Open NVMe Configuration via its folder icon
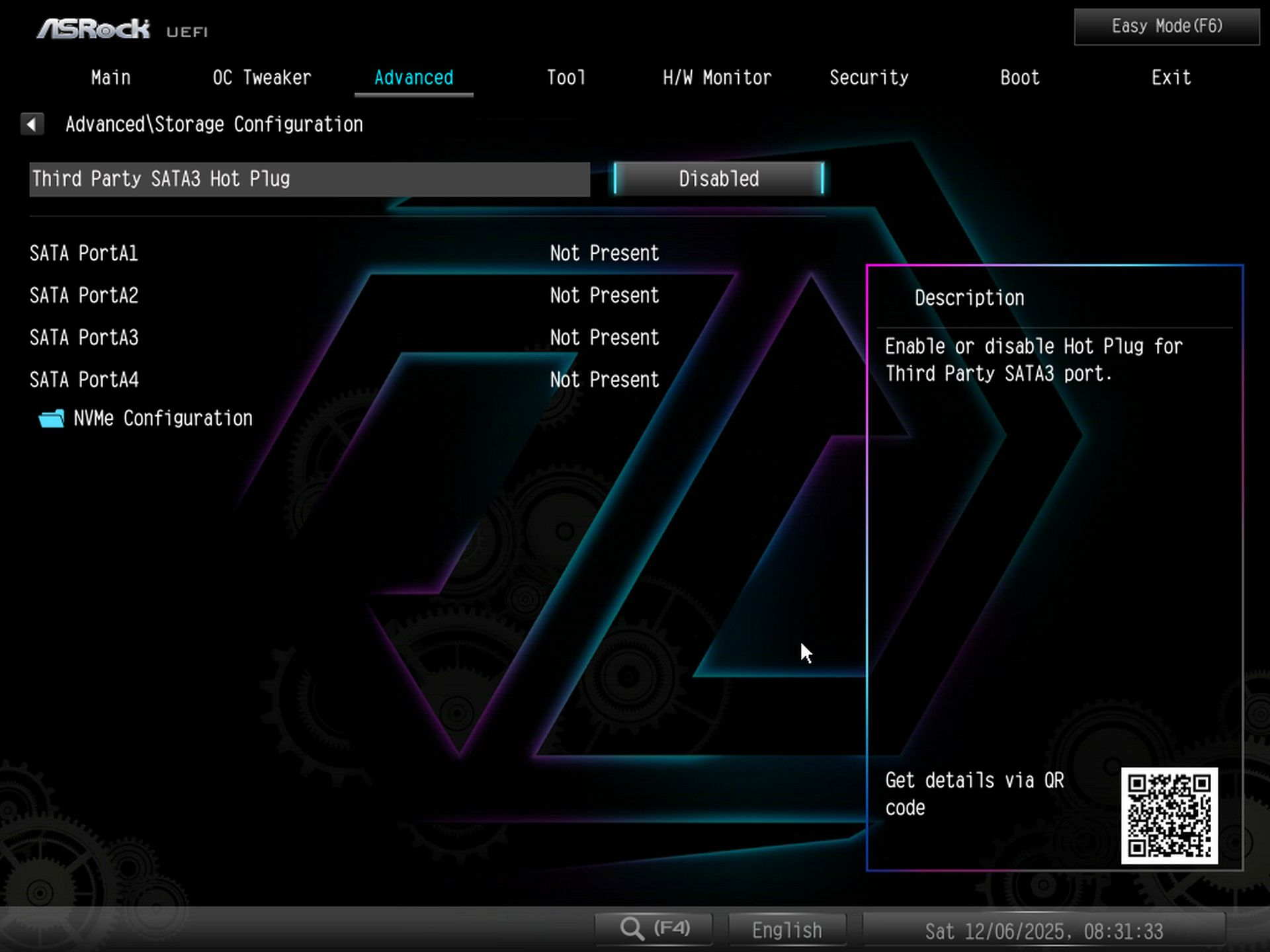This screenshot has height=952, width=1270. coord(50,418)
